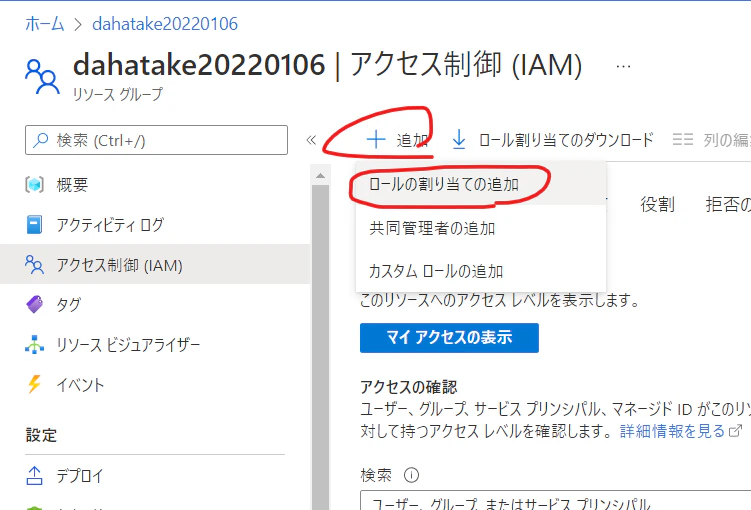Select カスタム ロールの追加 menu item
The image size is (751, 510).
coord(481,271)
